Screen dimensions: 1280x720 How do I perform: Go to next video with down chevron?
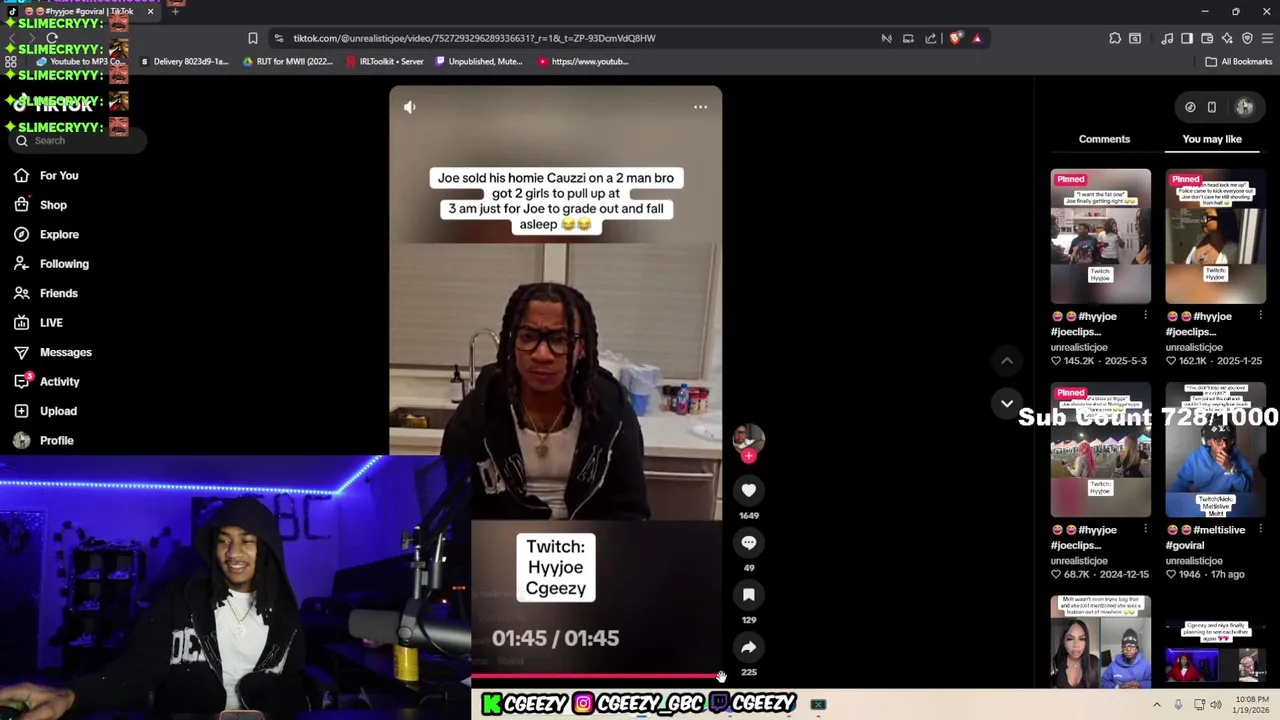click(x=1007, y=403)
